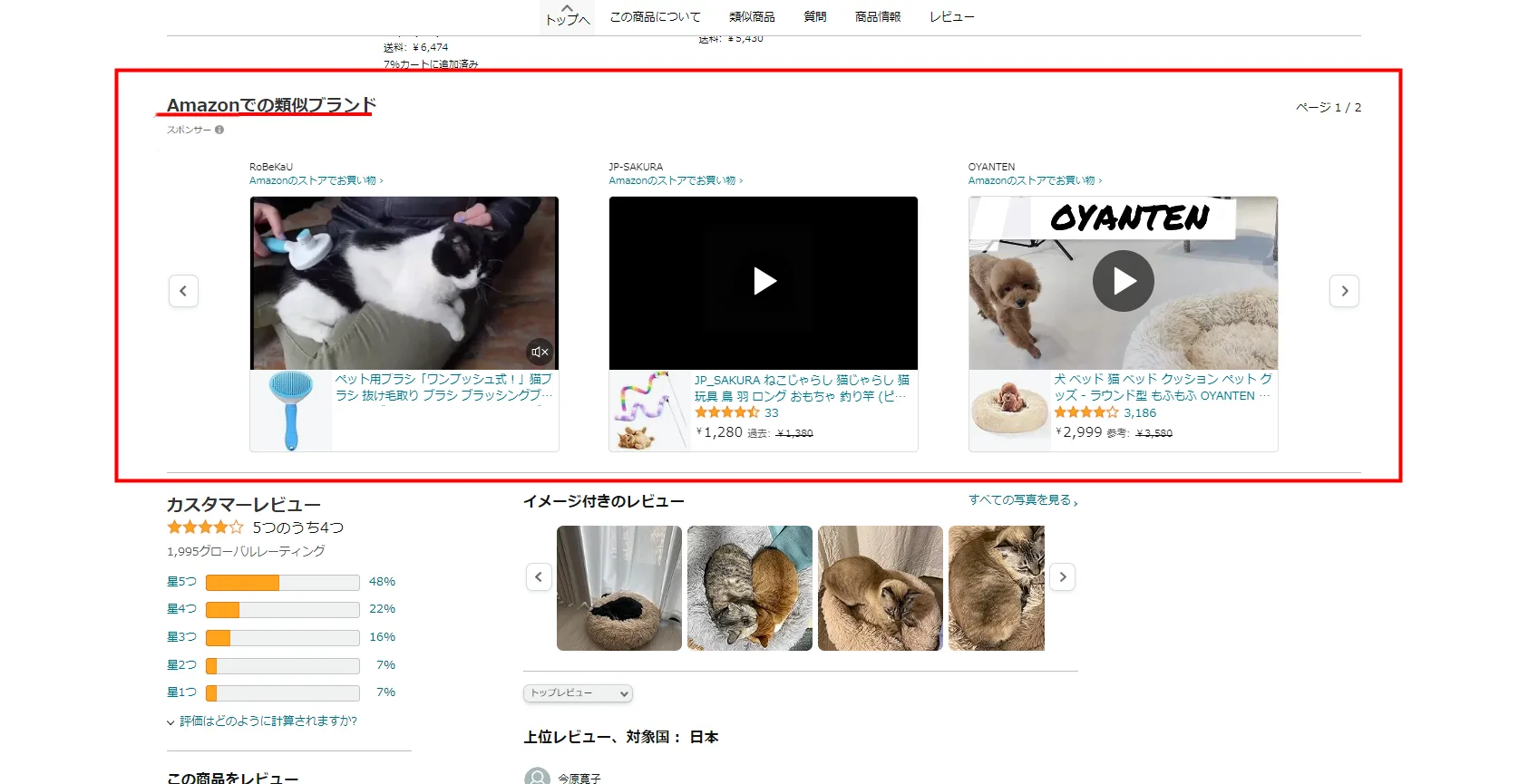Switch to the 類似商品 tab
This screenshot has height=784, width=1538.
point(752,16)
